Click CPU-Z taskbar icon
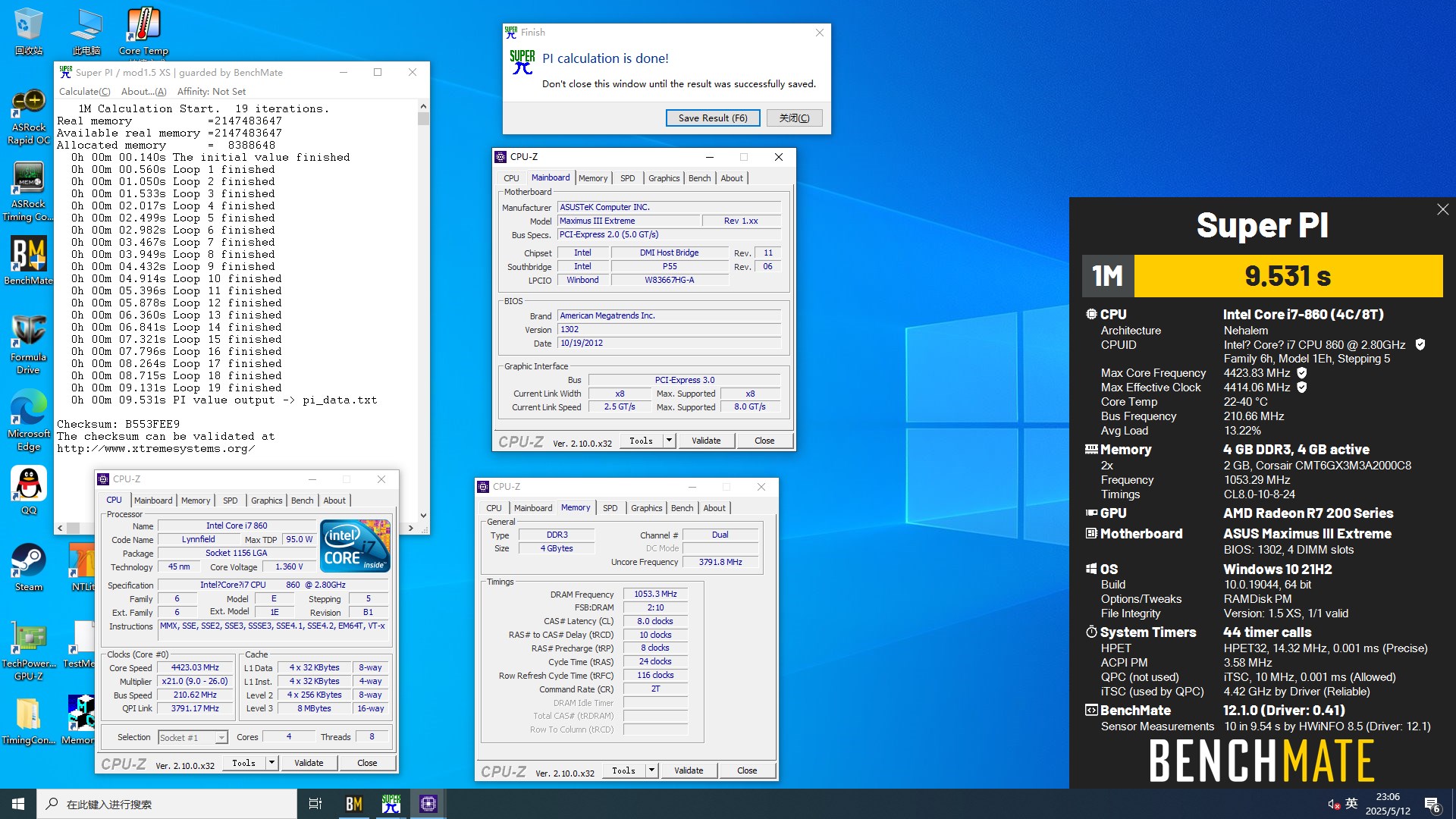 click(428, 804)
